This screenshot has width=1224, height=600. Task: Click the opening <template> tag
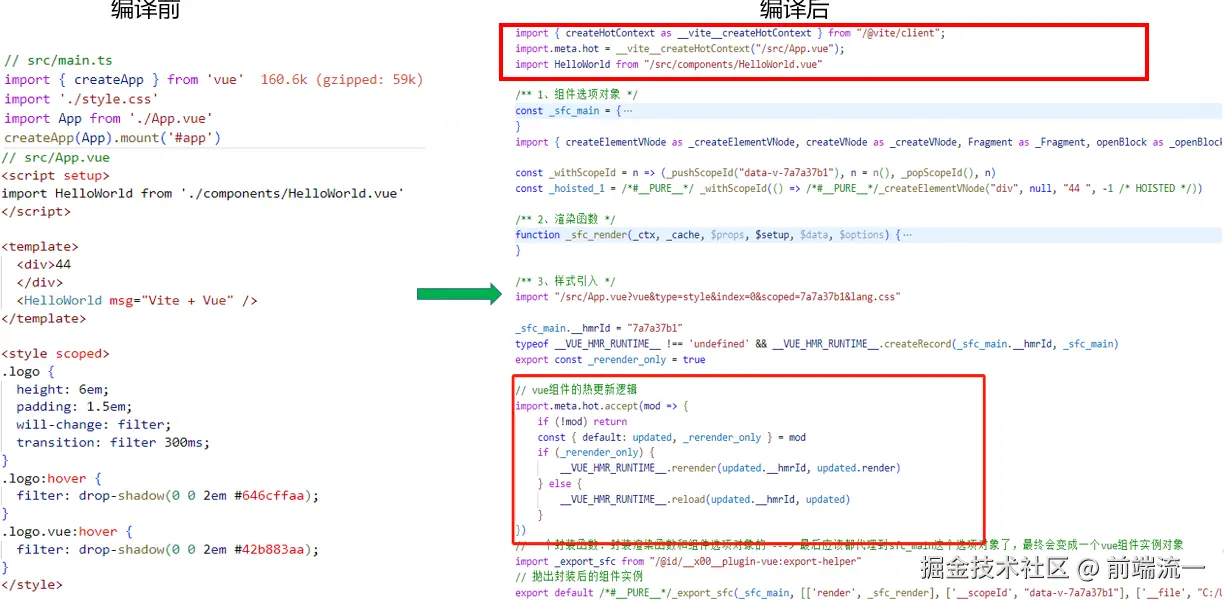pos(40,246)
